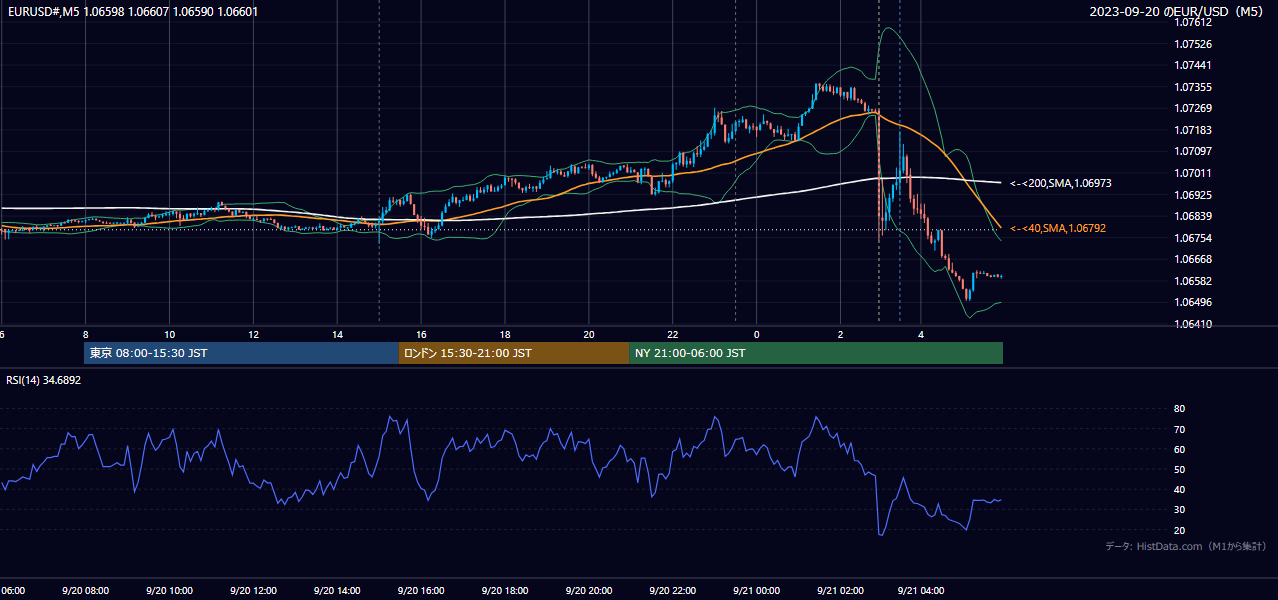The image size is (1278, 600).
Task: Click the 9/21 00:00 date label
Action: point(756,591)
